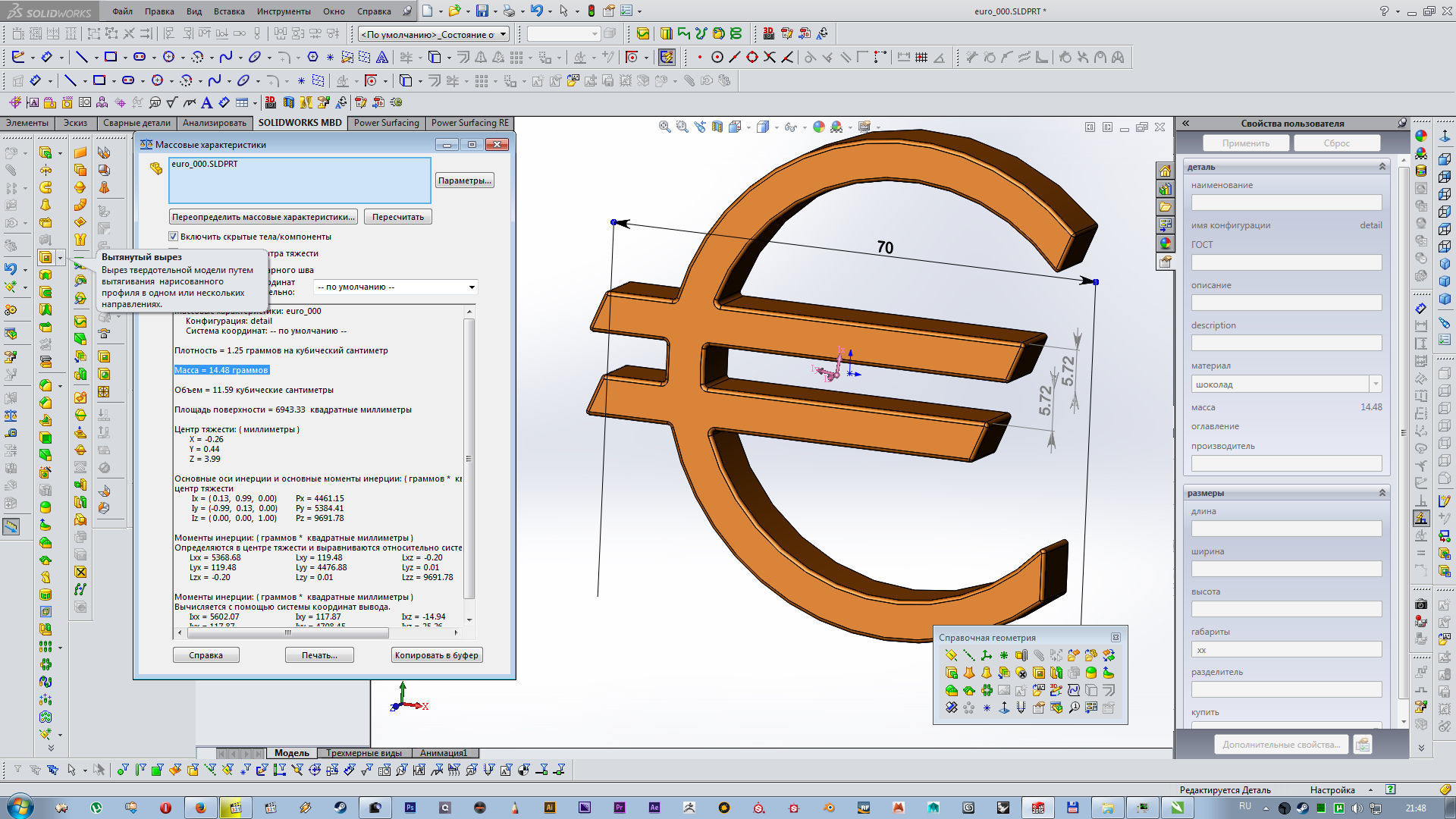1456x819 pixels.
Task: Open the Инструменты menu
Action: (x=284, y=11)
